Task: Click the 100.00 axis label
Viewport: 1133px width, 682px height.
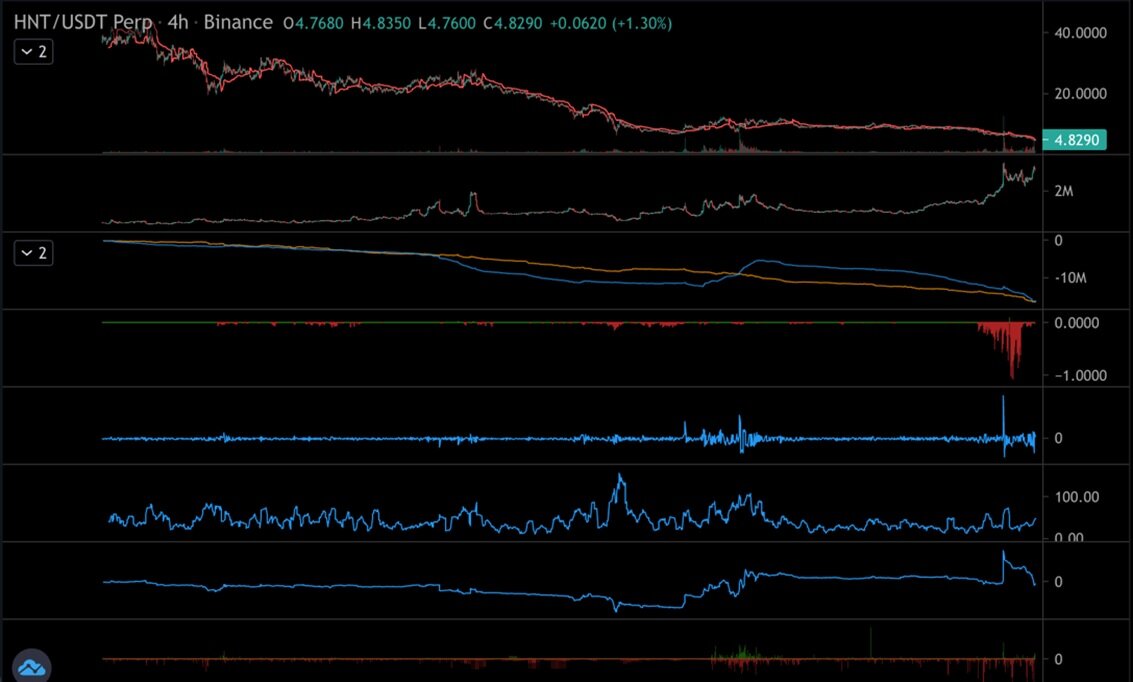Action: click(x=1076, y=497)
